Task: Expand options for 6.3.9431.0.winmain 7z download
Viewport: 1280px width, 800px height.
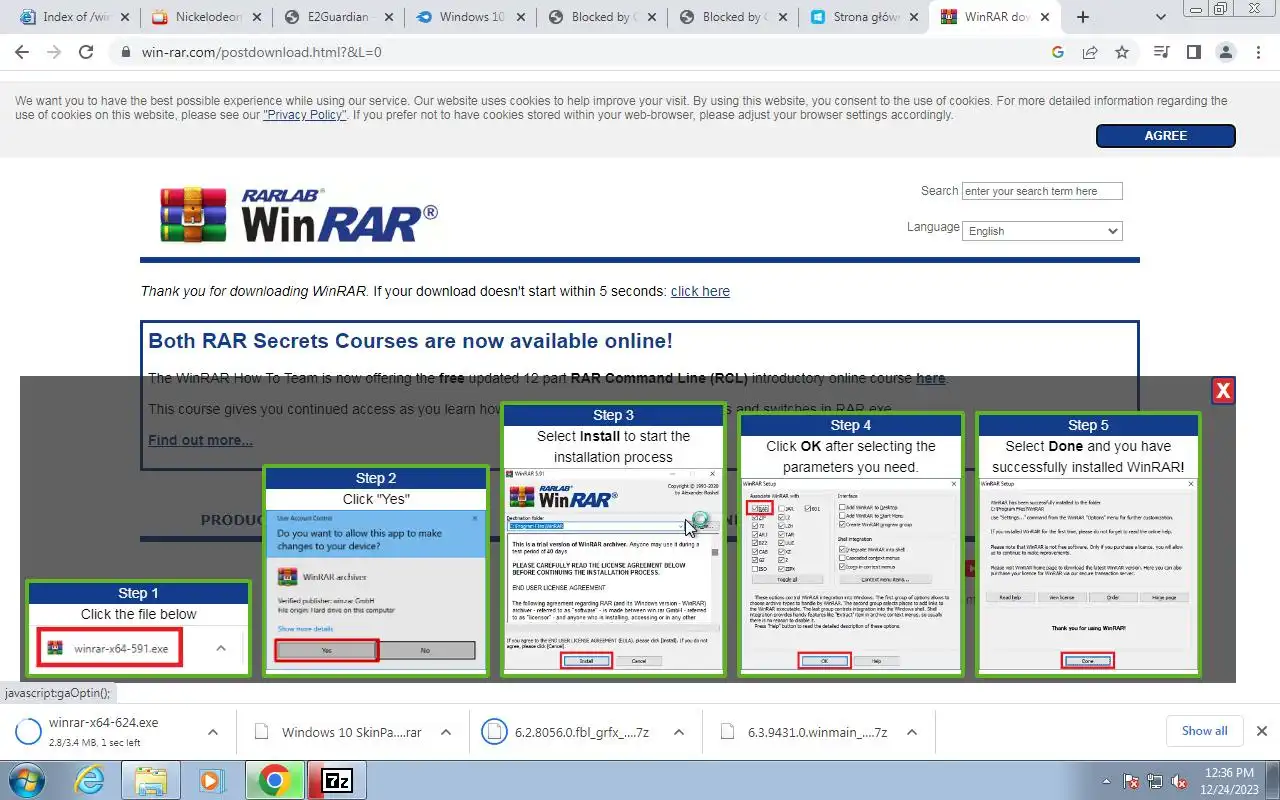Action: (912, 732)
